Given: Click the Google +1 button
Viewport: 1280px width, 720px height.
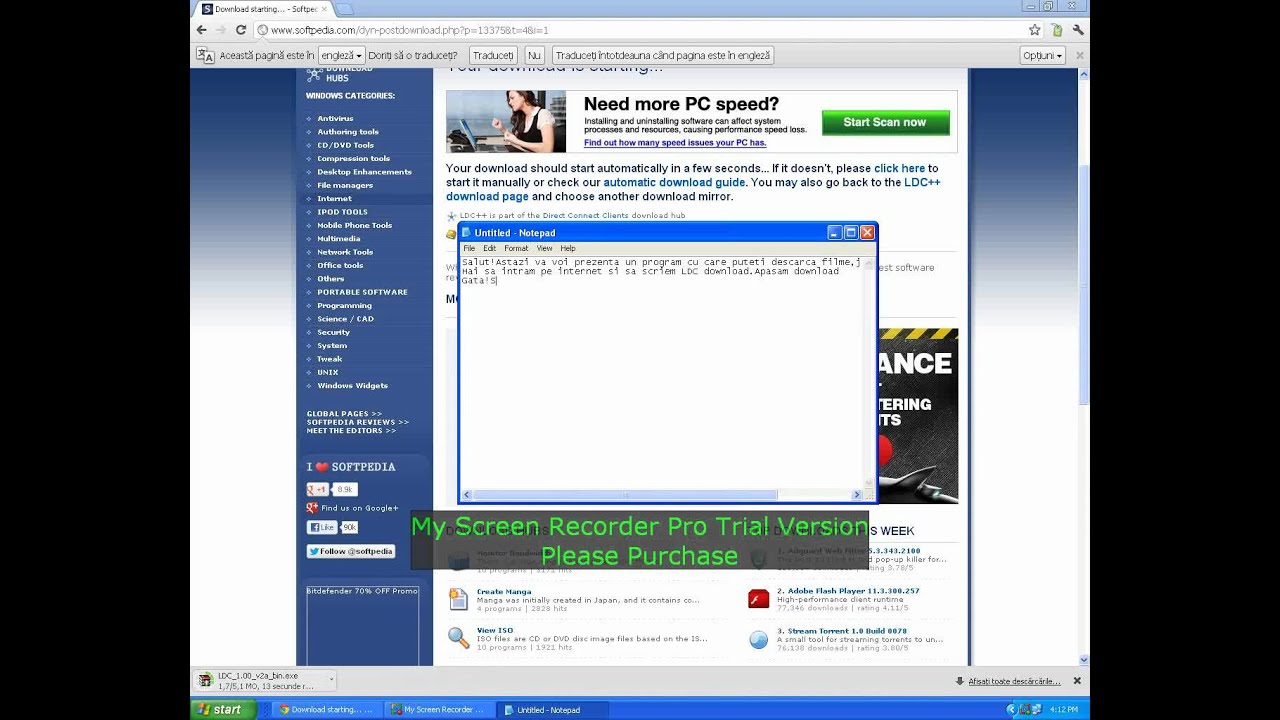Looking at the screenshot, I should point(318,489).
